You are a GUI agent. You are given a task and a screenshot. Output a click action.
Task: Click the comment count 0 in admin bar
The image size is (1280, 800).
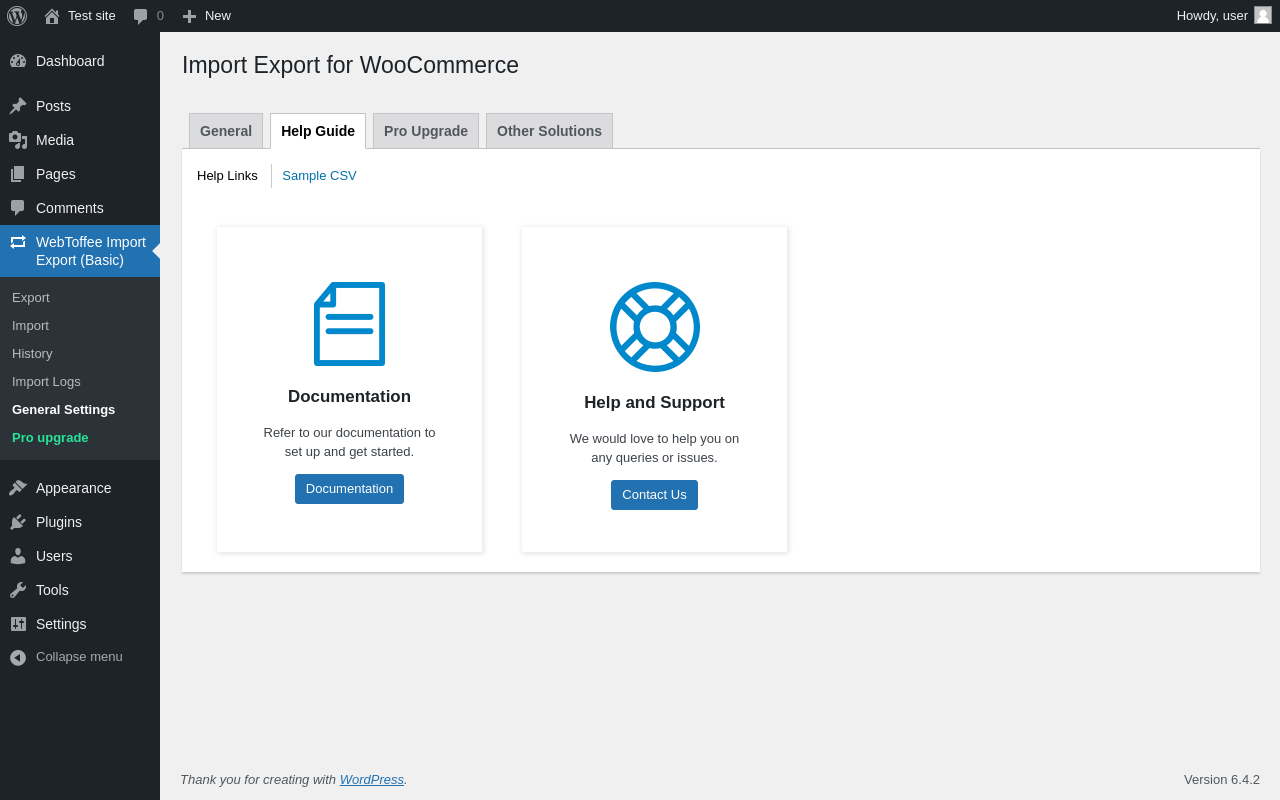(x=160, y=16)
